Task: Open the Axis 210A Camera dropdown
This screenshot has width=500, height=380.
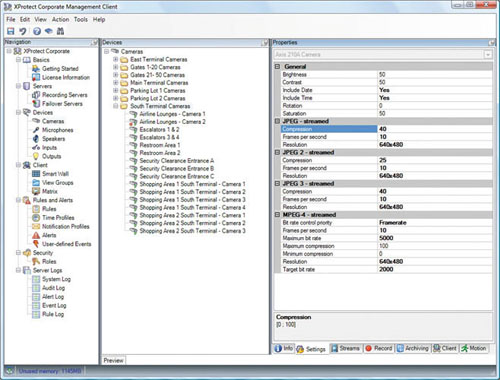Action: point(488,54)
